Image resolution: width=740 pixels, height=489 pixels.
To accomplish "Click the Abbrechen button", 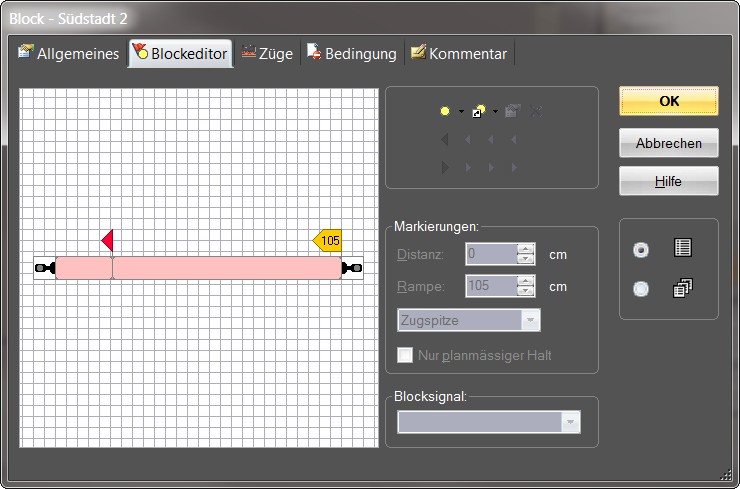I will [669, 143].
